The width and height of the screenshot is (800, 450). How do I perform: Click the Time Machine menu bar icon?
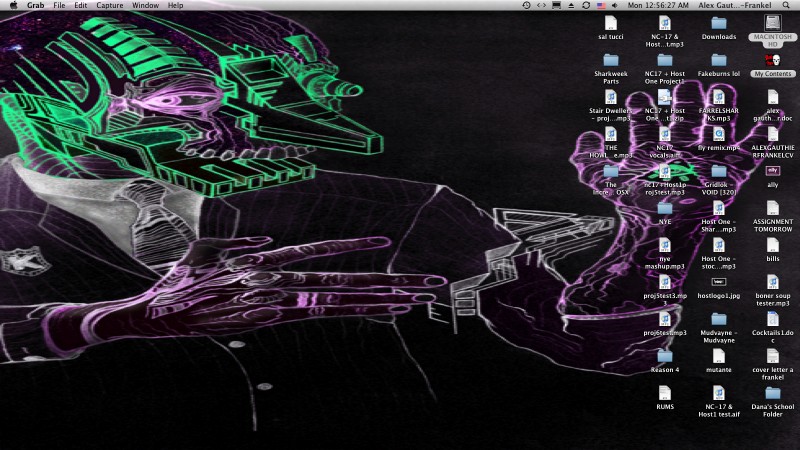pyautogui.click(x=526, y=5)
